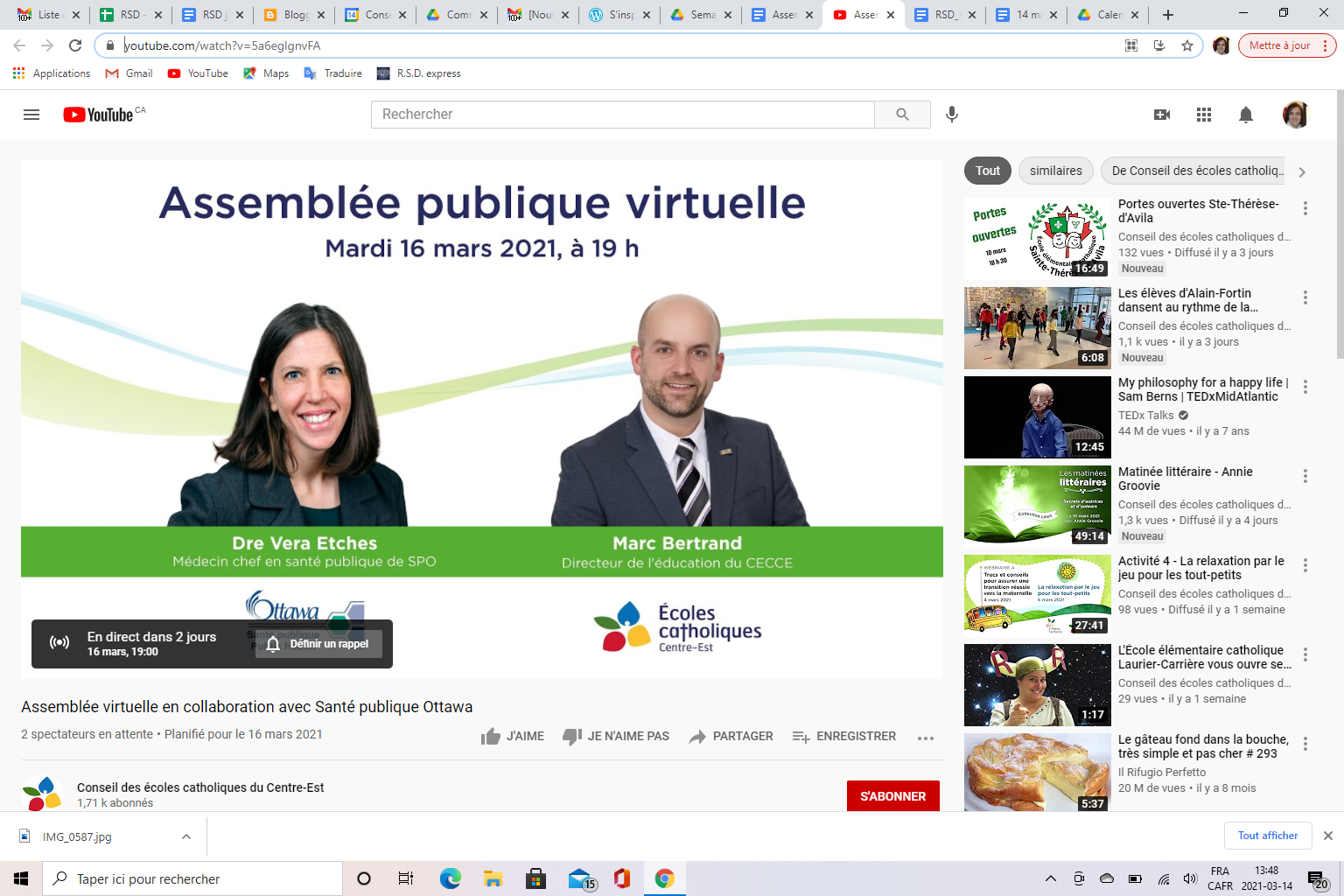Start voice search with microphone icon
This screenshot has height=896, width=1344.
pyautogui.click(x=952, y=114)
